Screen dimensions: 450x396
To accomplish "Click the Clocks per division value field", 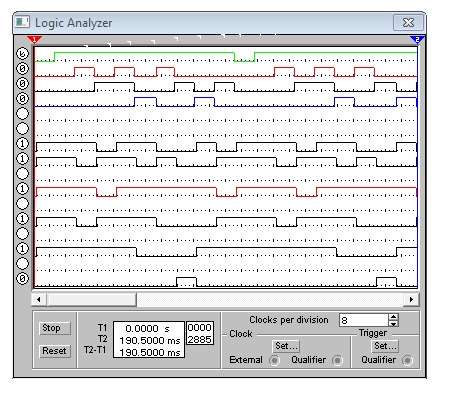I will click(364, 320).
